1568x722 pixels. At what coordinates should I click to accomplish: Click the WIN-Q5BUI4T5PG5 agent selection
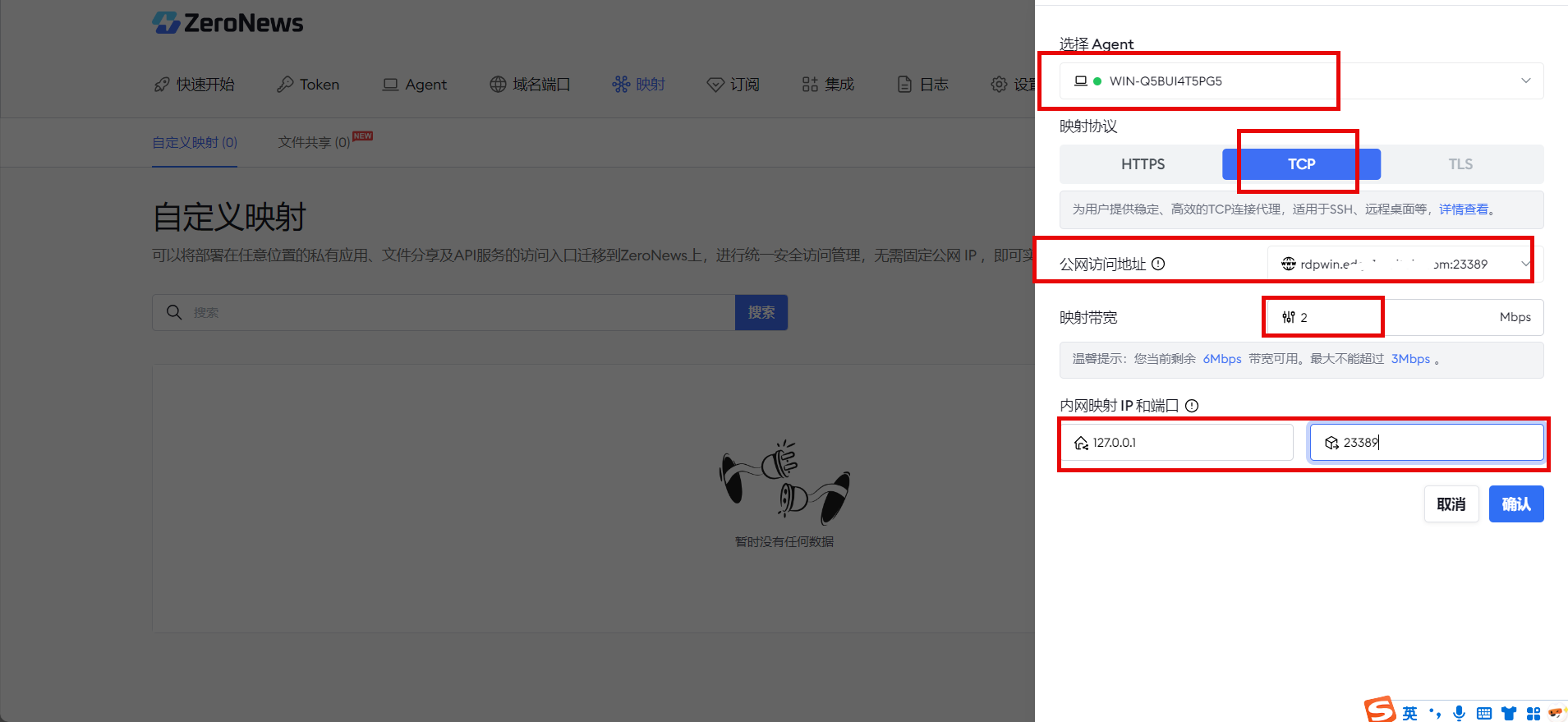1301,80
